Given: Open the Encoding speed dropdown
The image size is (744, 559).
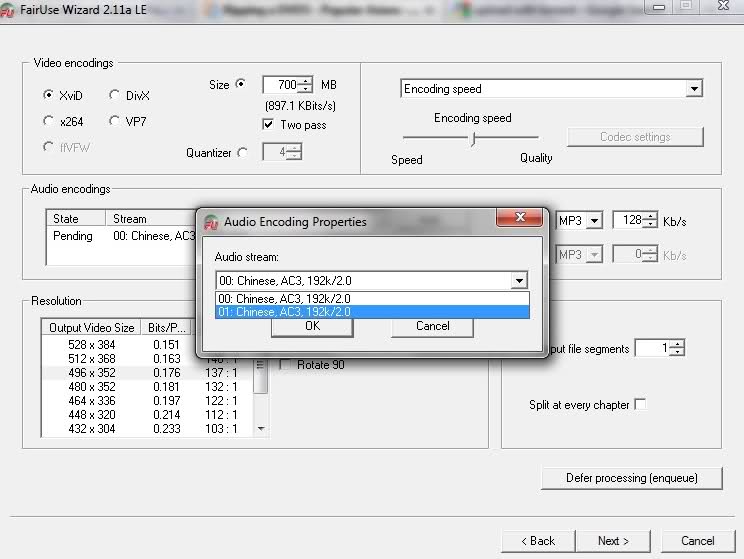Looking at the screenshot, I should (x=694, y=89).
